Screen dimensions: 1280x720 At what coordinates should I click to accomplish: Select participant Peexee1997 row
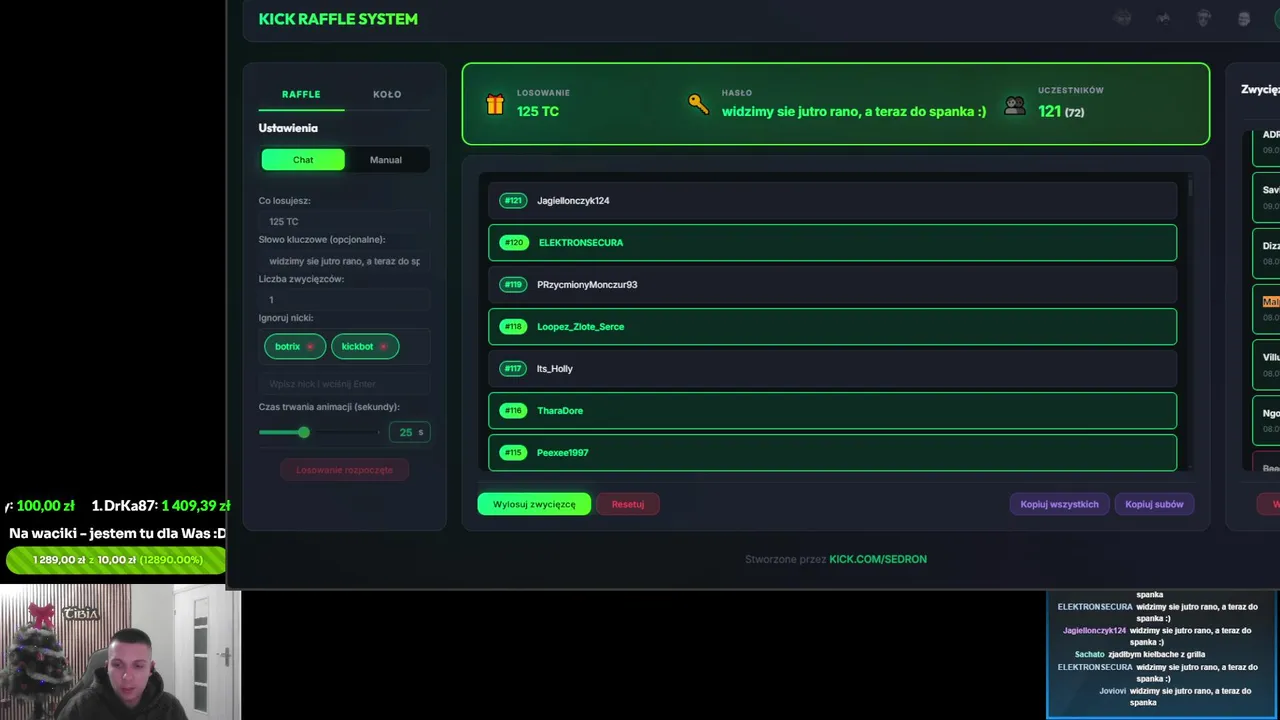pyautogui.click(x=832, y=452)
